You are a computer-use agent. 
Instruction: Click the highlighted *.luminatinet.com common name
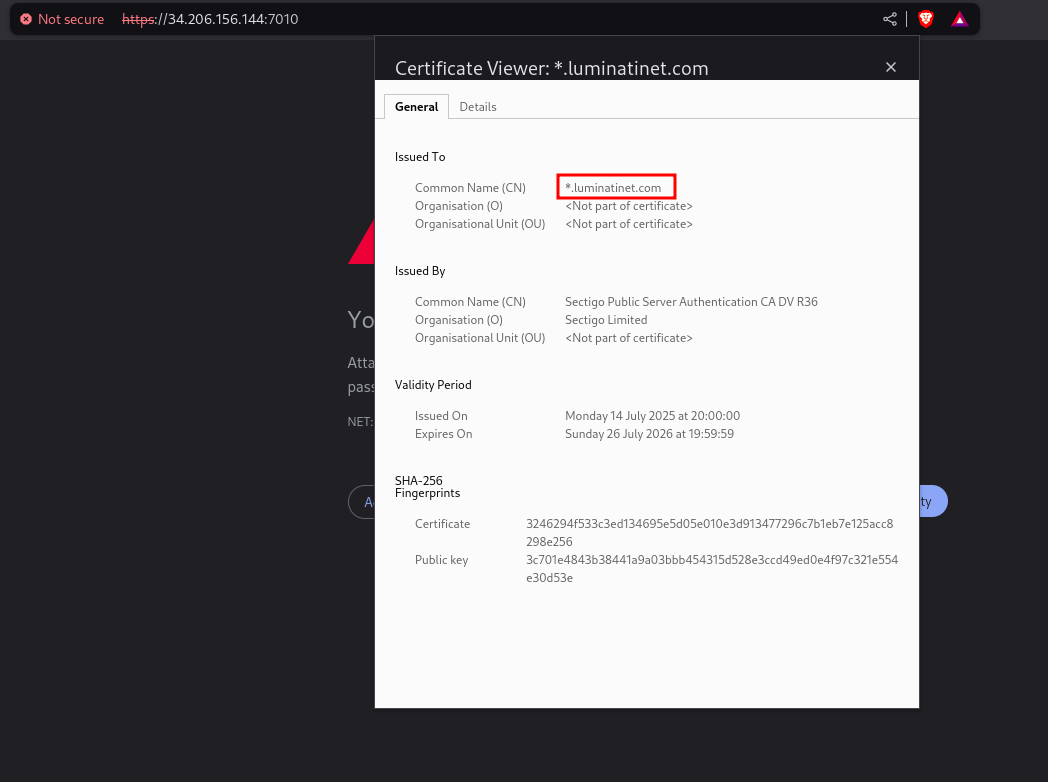click(615, 187)
